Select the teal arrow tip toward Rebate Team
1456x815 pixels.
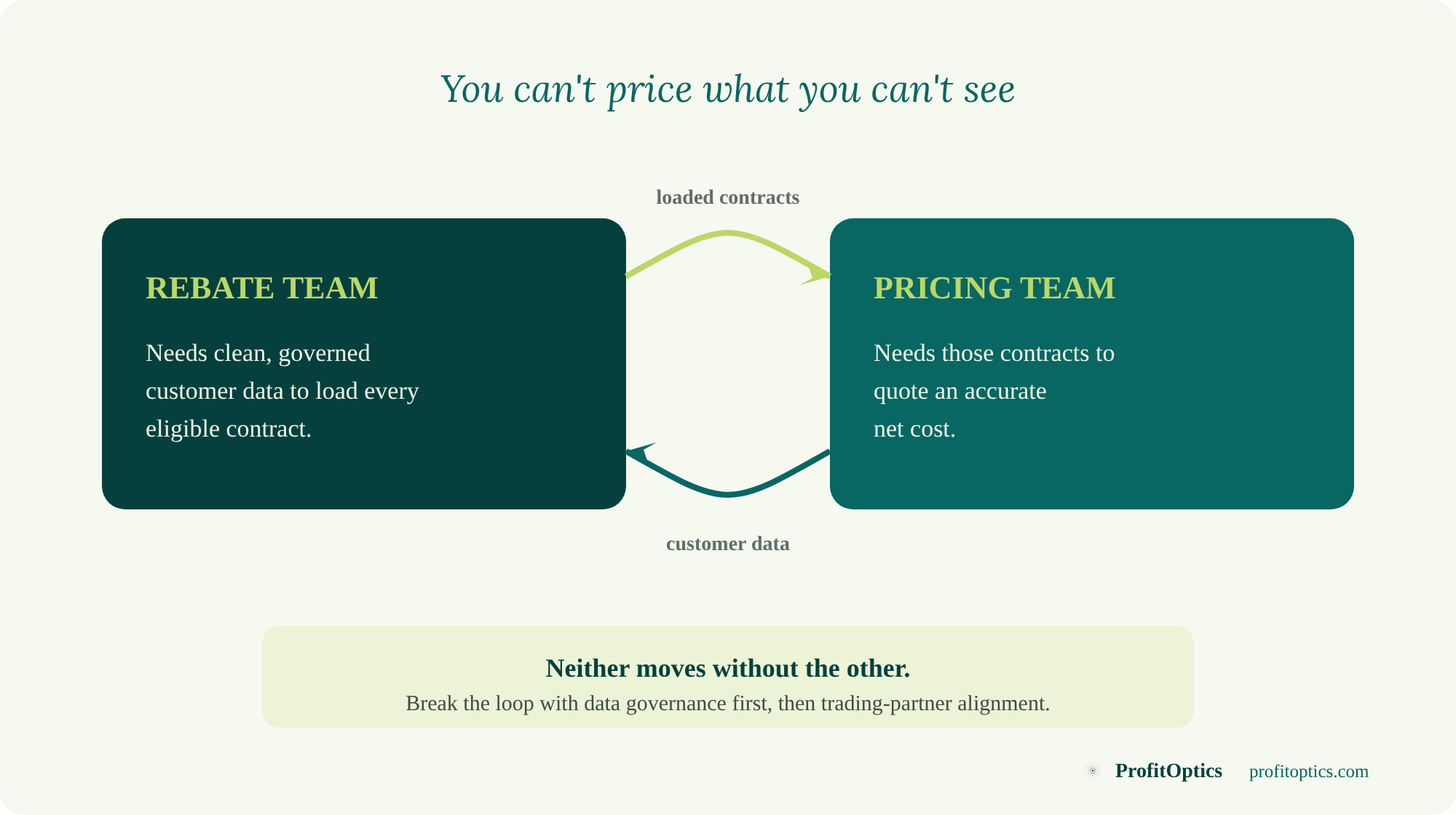(641, 453)
